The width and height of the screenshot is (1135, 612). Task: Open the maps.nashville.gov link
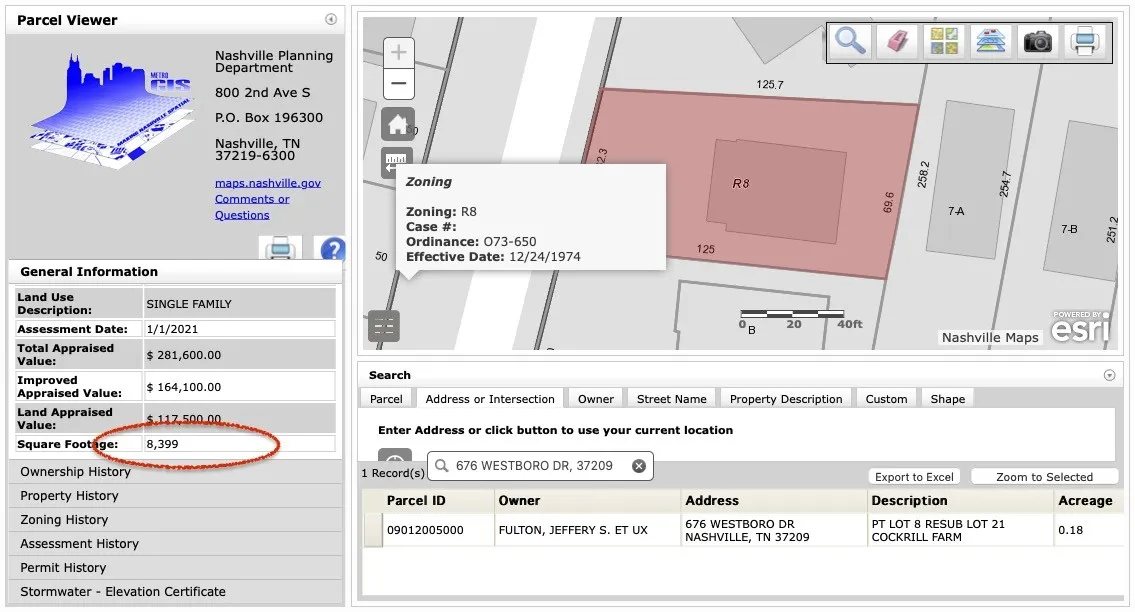(x=268, y=183)
